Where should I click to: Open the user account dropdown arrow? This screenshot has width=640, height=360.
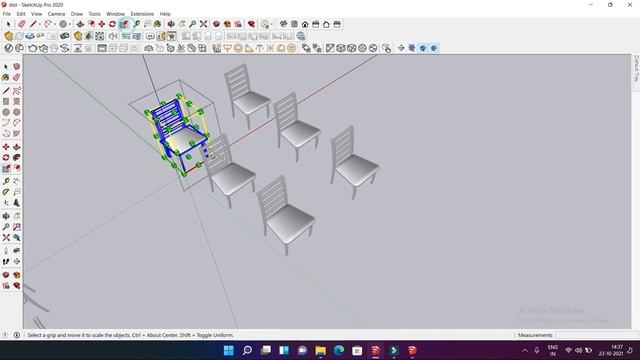click(x=271, y=24)
